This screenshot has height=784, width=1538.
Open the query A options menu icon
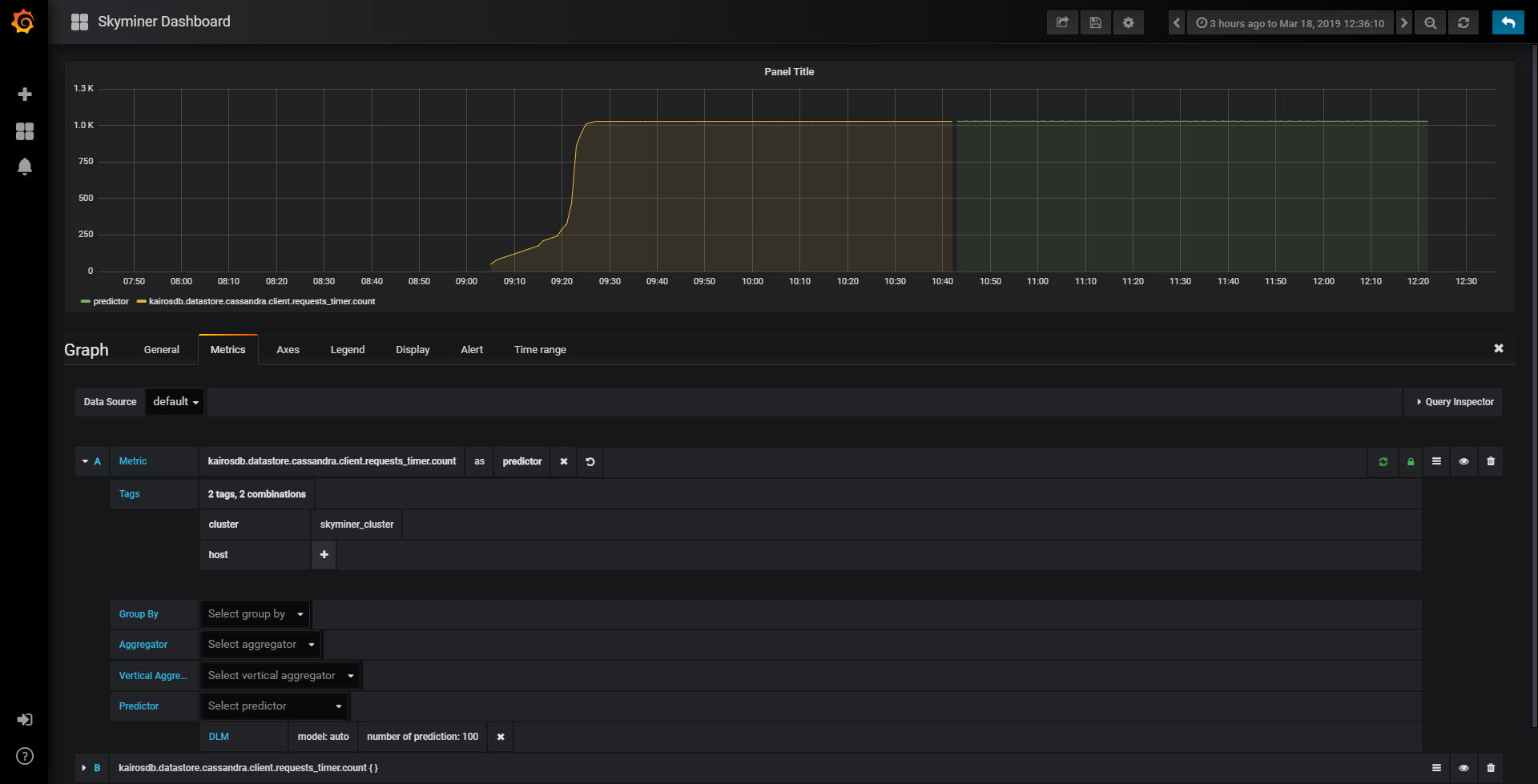click(x=1436, y=461)
